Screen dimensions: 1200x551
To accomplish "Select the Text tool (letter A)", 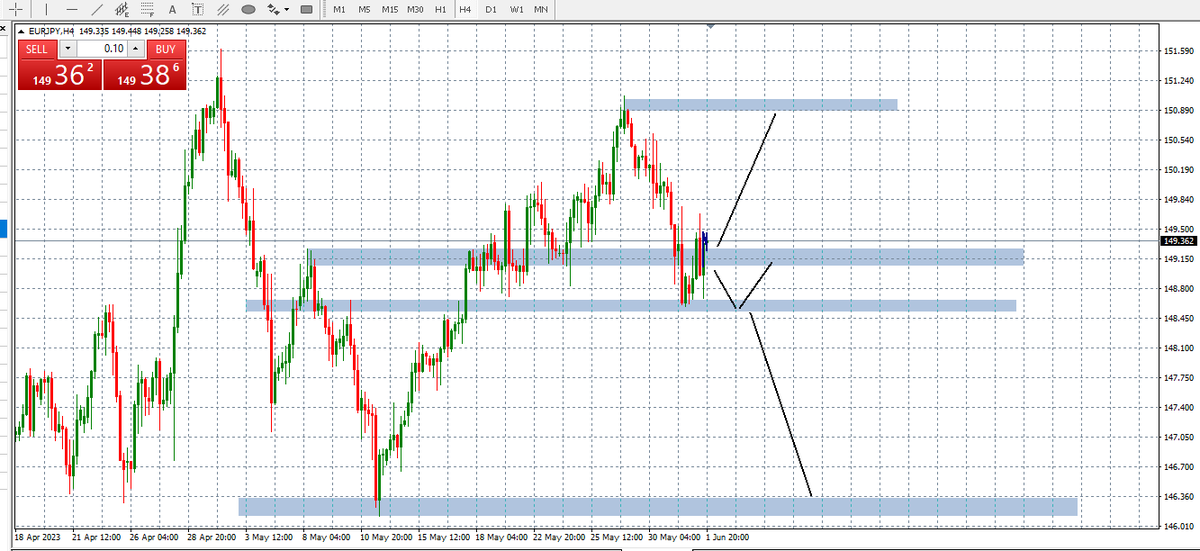I will coord(172,9).
